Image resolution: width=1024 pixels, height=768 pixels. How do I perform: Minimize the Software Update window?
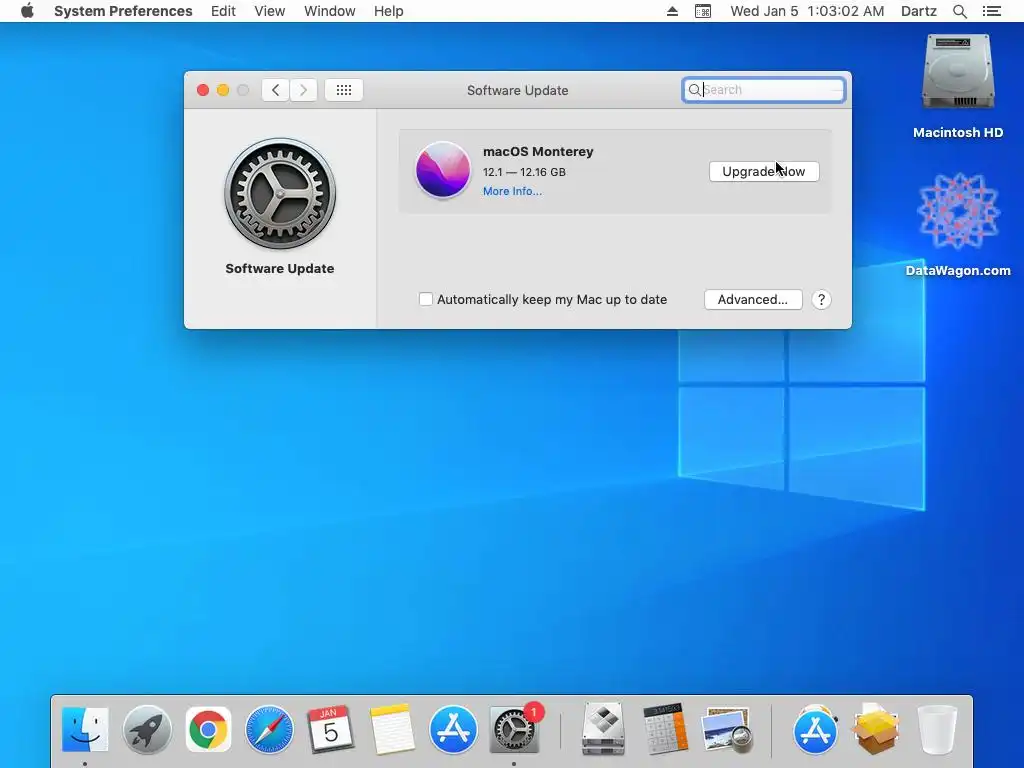pos(223,90)
